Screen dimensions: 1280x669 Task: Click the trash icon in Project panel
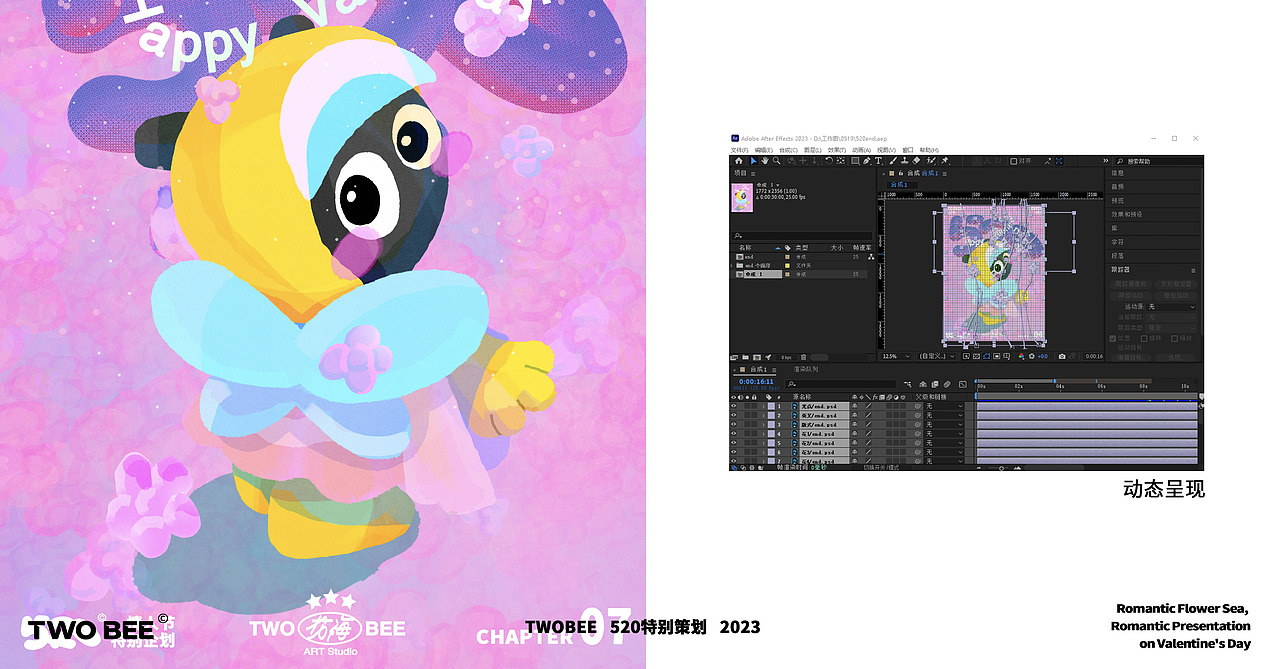803,357
